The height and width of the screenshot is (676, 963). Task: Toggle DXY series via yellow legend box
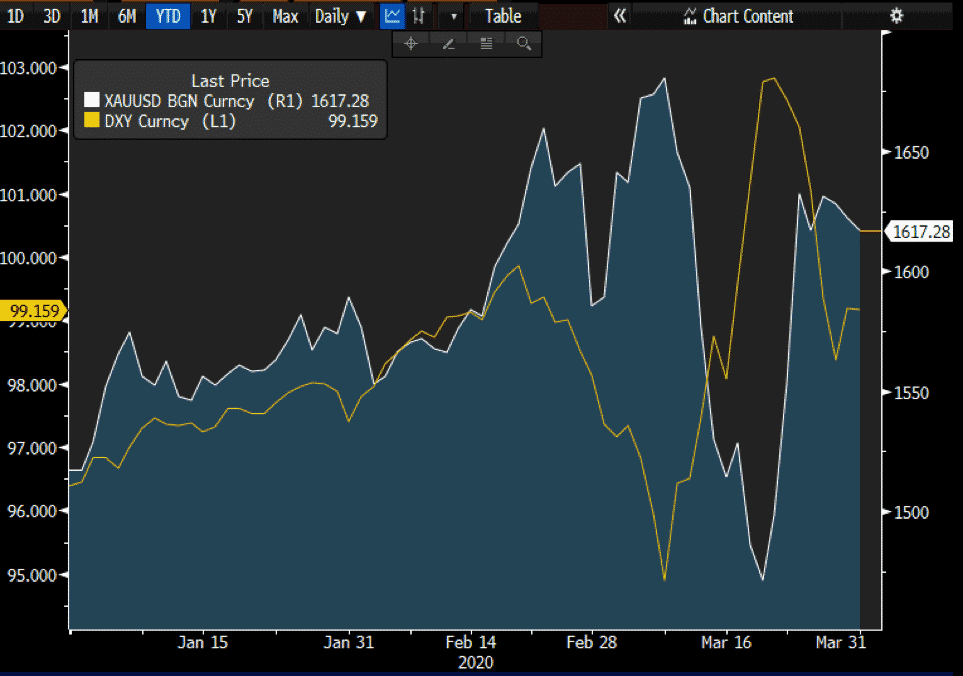(92, 121)
